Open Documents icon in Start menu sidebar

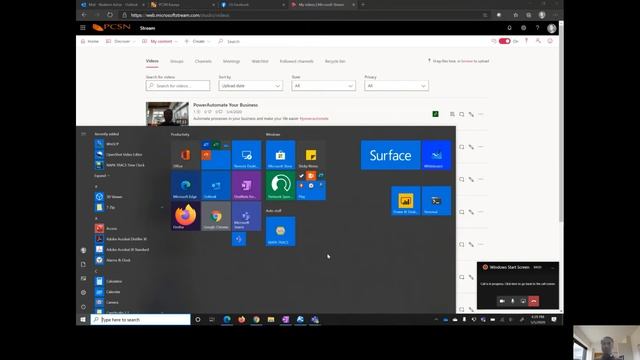click(83, 264)
